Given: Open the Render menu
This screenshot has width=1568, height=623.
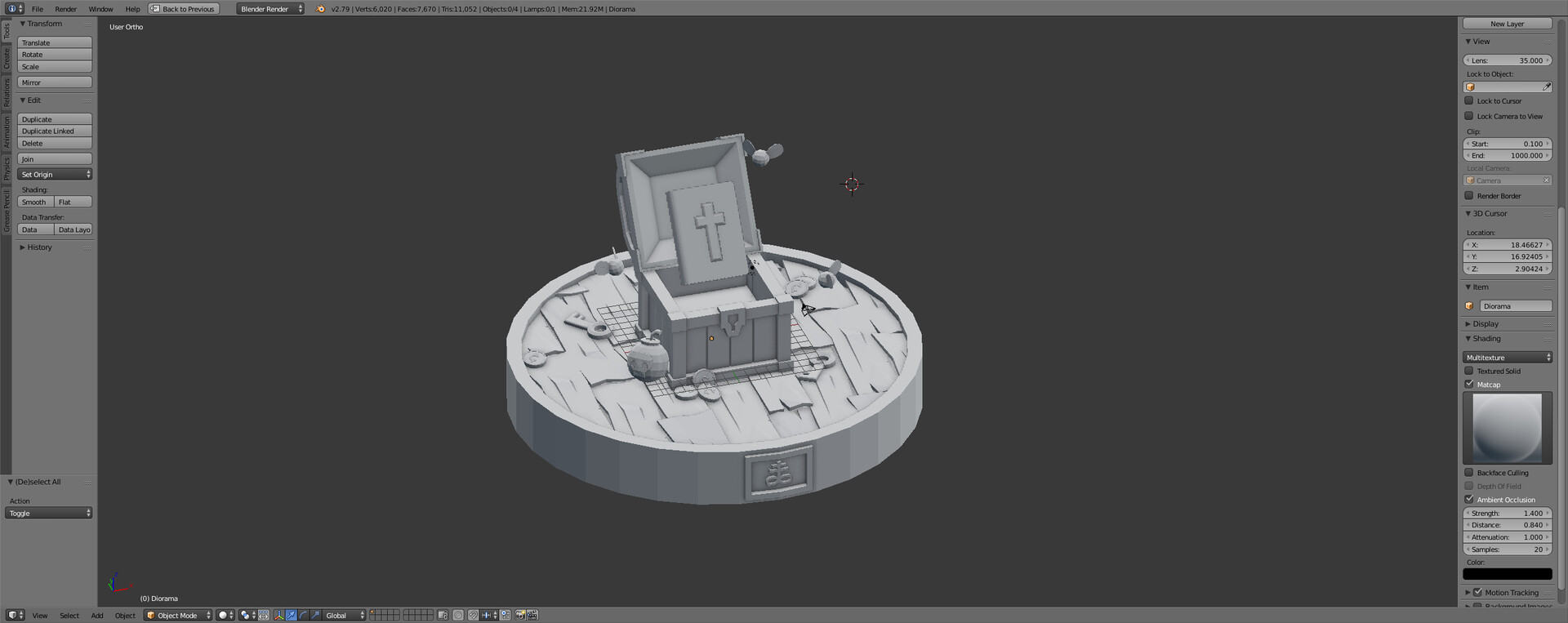Looking at the screenshot, I should click(65, 9).
